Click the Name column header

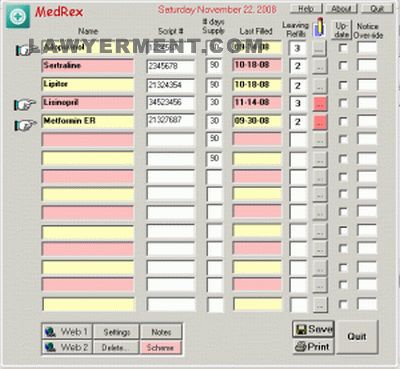click(x=88, y=31)
